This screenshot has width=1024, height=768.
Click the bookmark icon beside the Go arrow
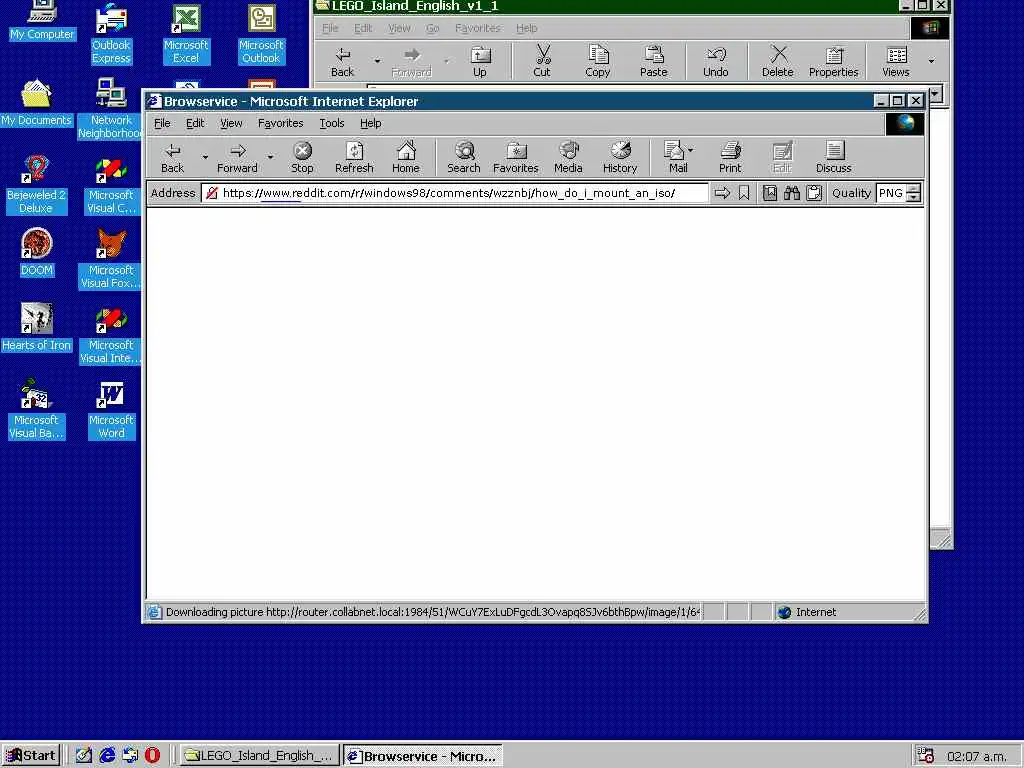744,193
